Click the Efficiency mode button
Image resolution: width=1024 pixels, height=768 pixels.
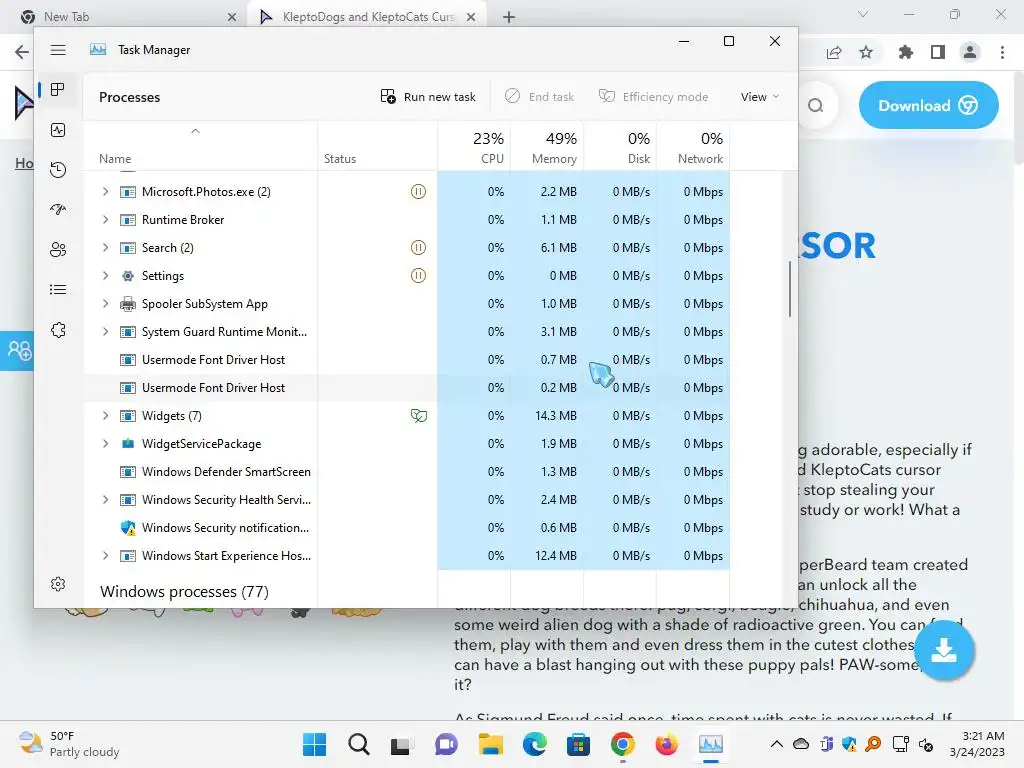(653, 97)
